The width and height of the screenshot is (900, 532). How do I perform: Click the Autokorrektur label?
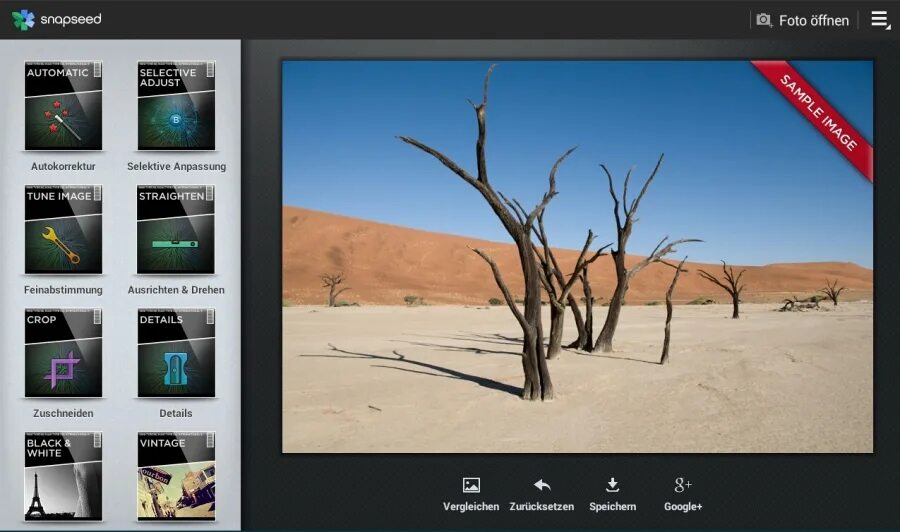(63, 166)
